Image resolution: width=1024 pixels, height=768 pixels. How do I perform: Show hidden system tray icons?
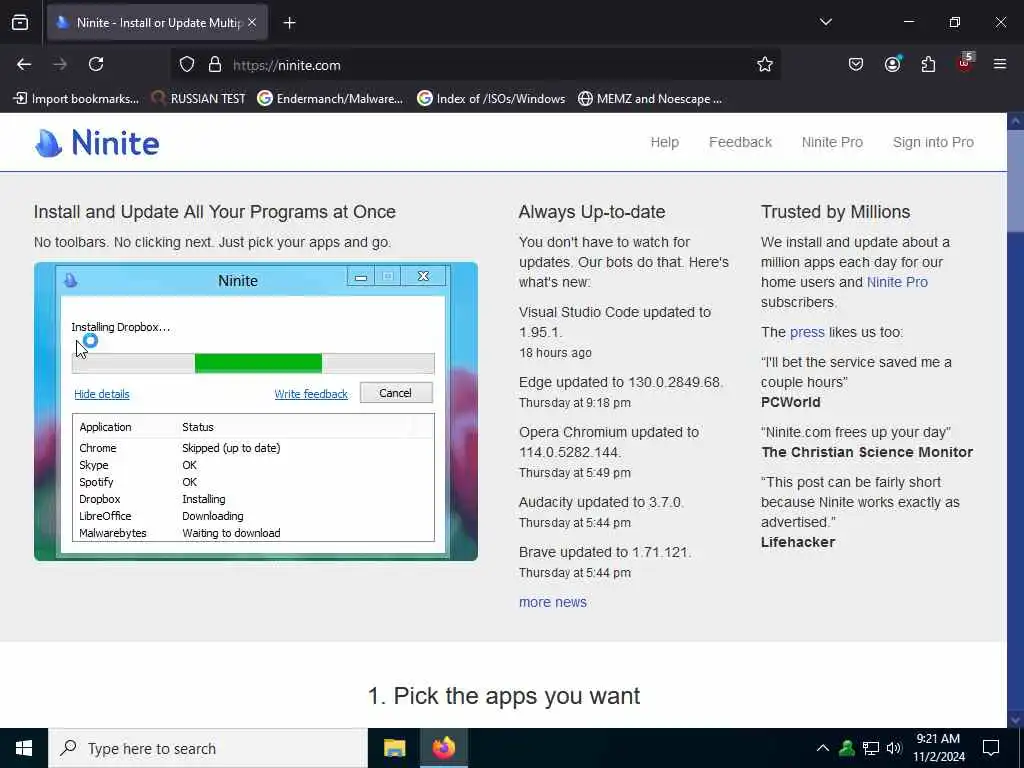click(x=822, y=748)
